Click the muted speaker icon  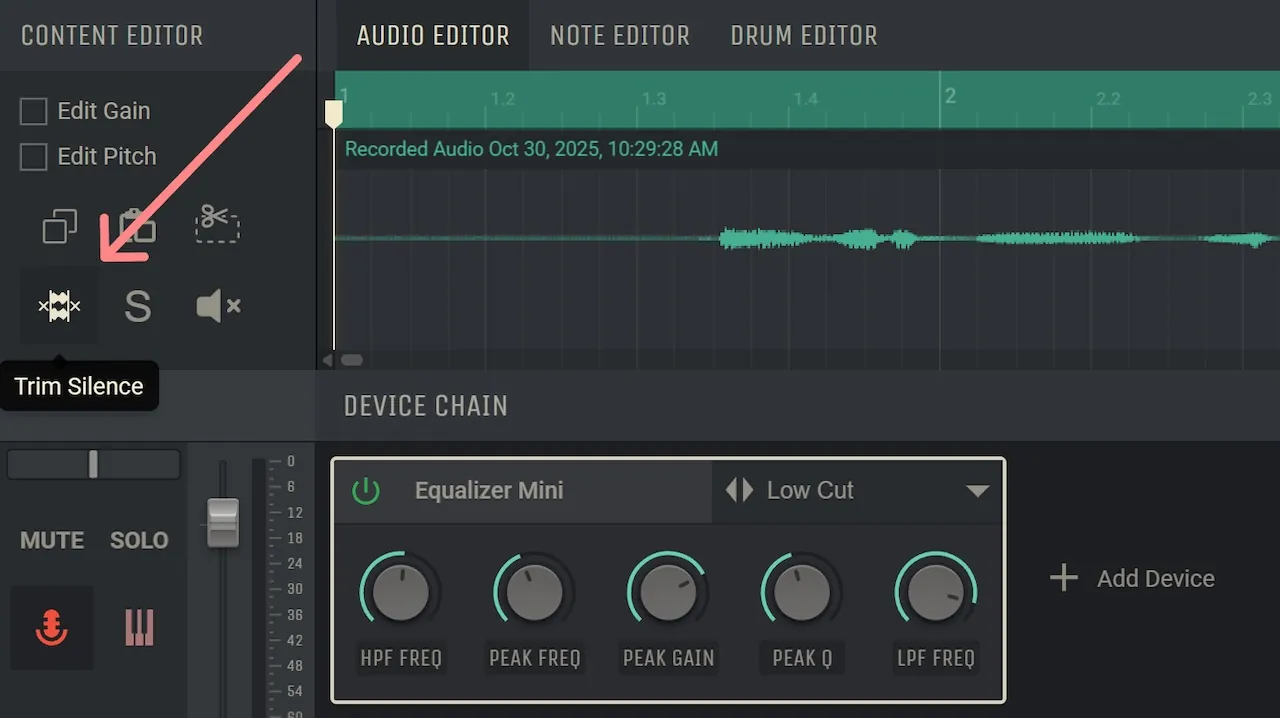217,306
